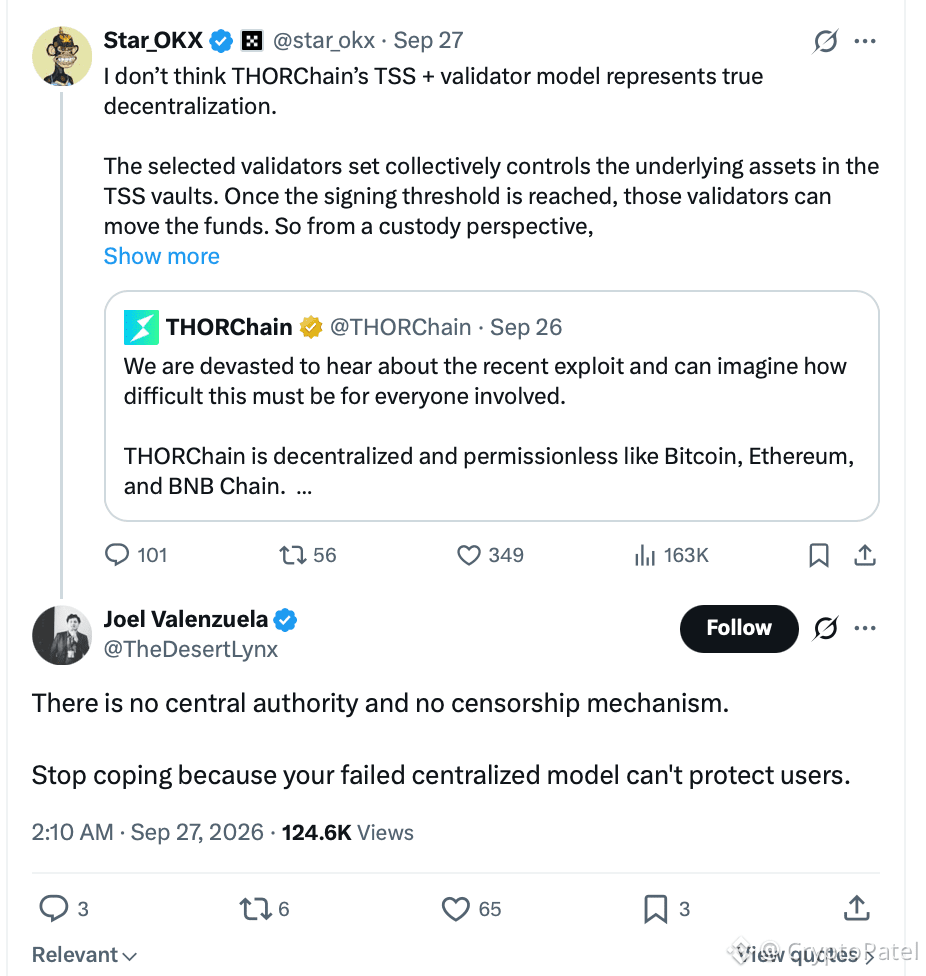Repost Star_OKX's post with 56 reposts

point(292,555)
